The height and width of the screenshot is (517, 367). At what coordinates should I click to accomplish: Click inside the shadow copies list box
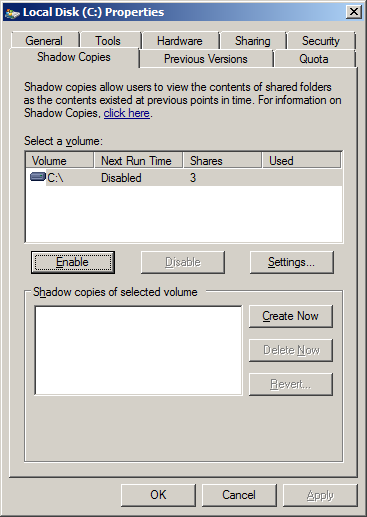click(138, 351)
